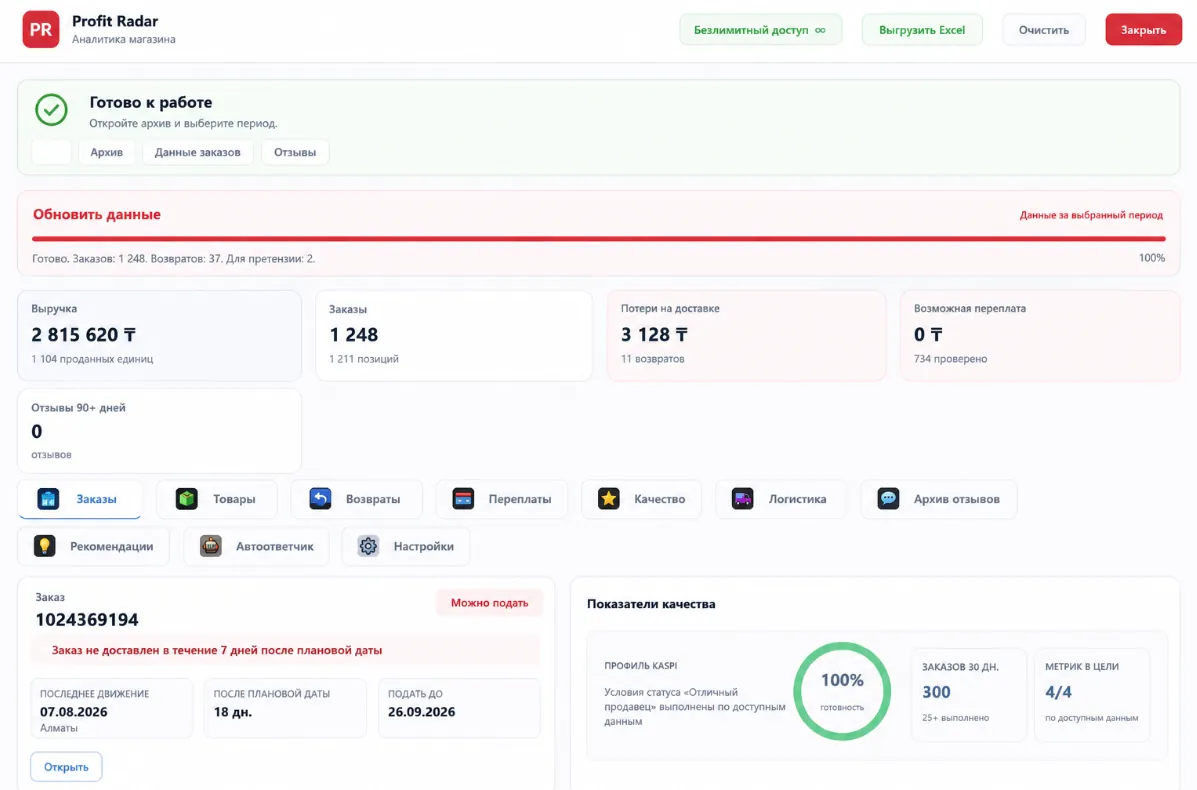Open the Рекомендации tab
Image resolution: width=1197 pixels, height=790 pixels.
tap(93, 547)
